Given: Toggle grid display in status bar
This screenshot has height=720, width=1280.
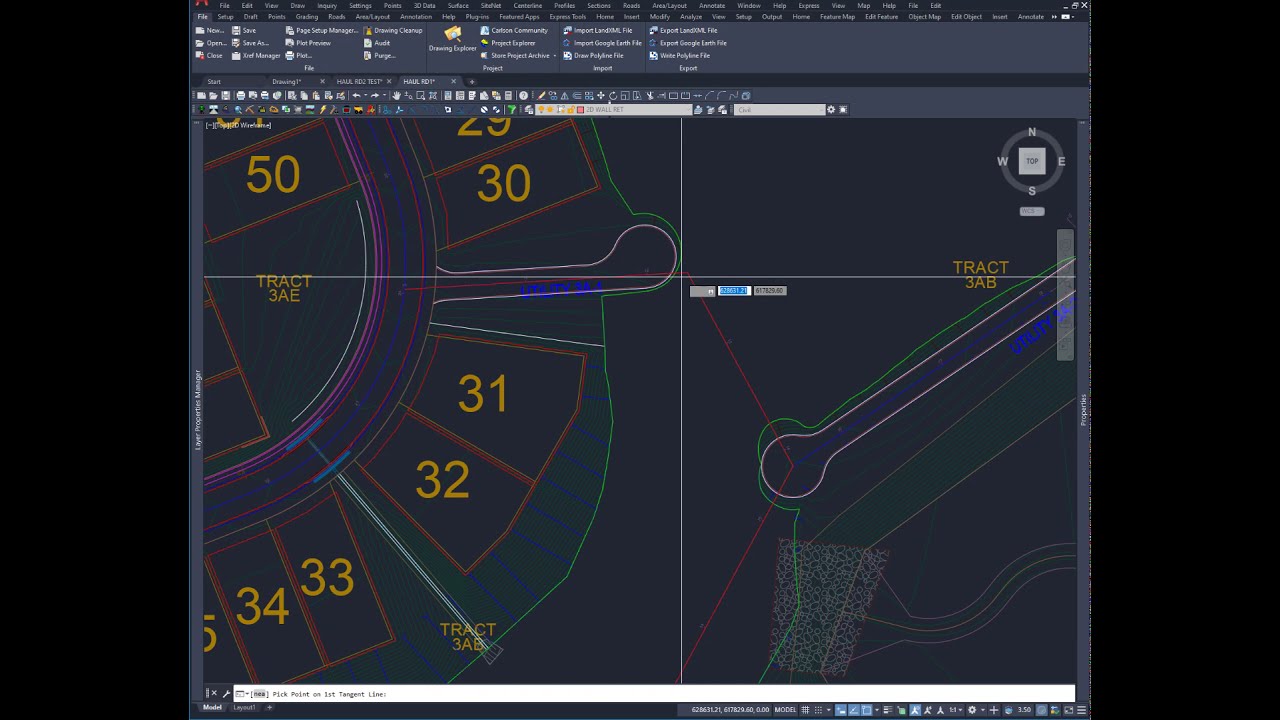Looking at the screenshot, I should pos(806,710).
